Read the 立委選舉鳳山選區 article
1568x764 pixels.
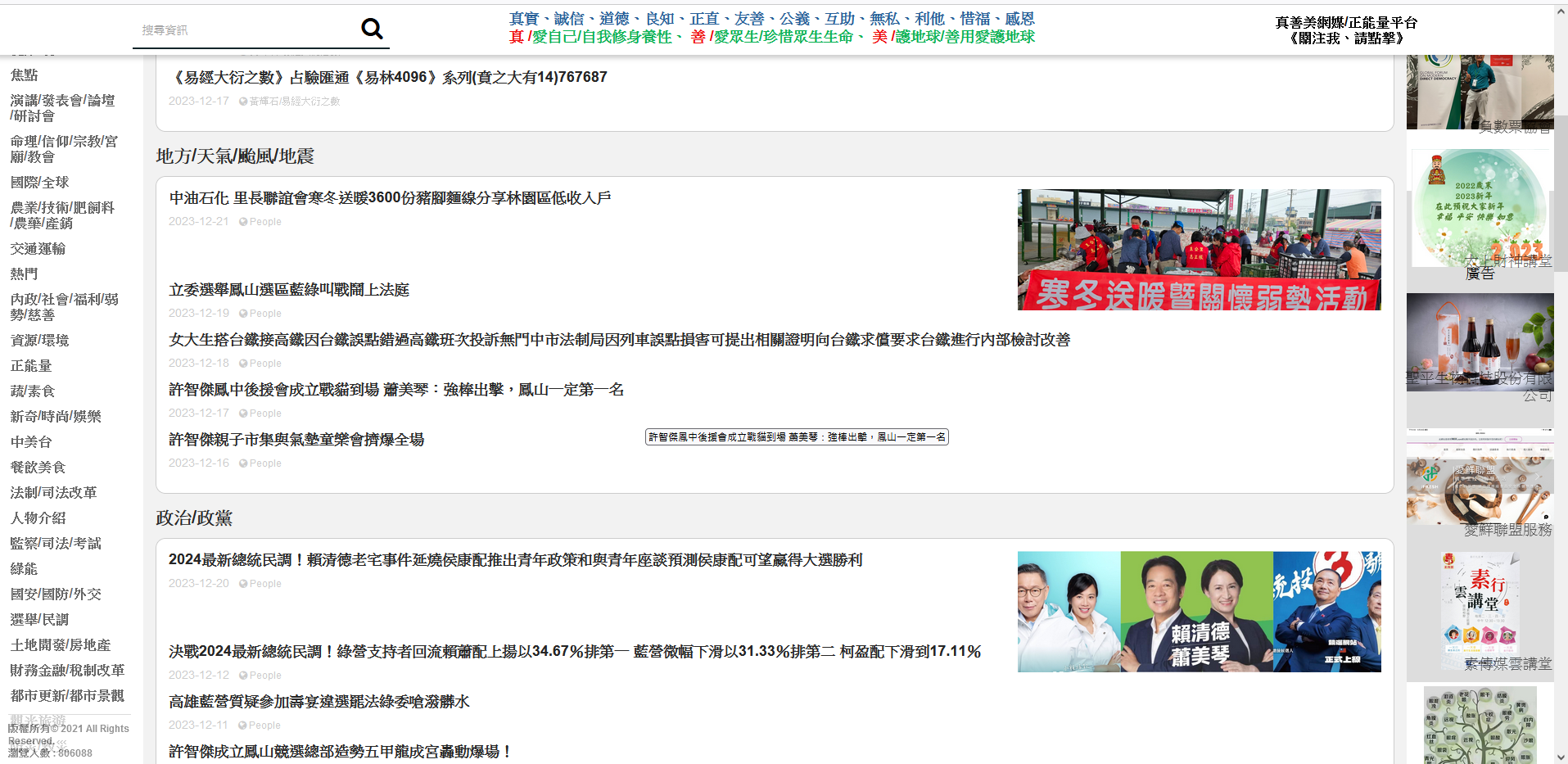tap(289, 290)
